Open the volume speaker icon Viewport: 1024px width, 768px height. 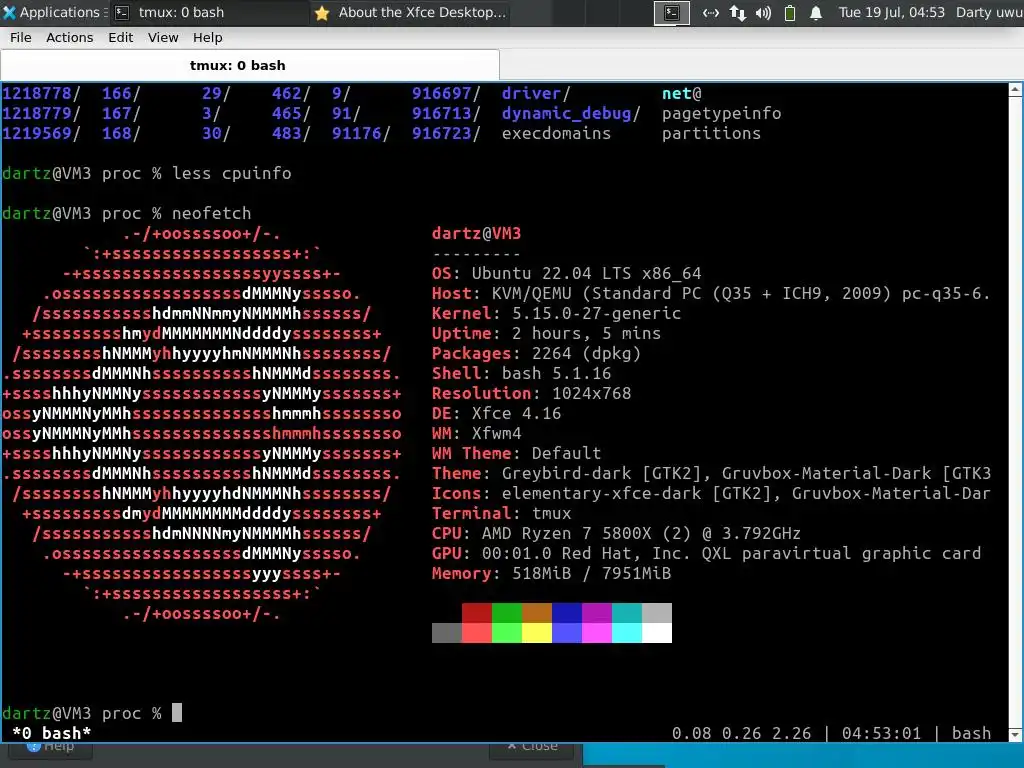(763, 12)
